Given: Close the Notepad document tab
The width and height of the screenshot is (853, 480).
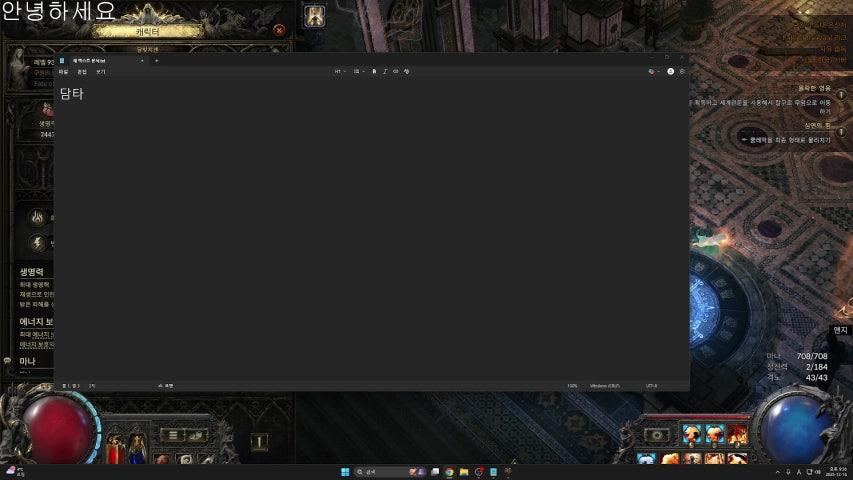Looking at the screenshot, I should [143, 61].
